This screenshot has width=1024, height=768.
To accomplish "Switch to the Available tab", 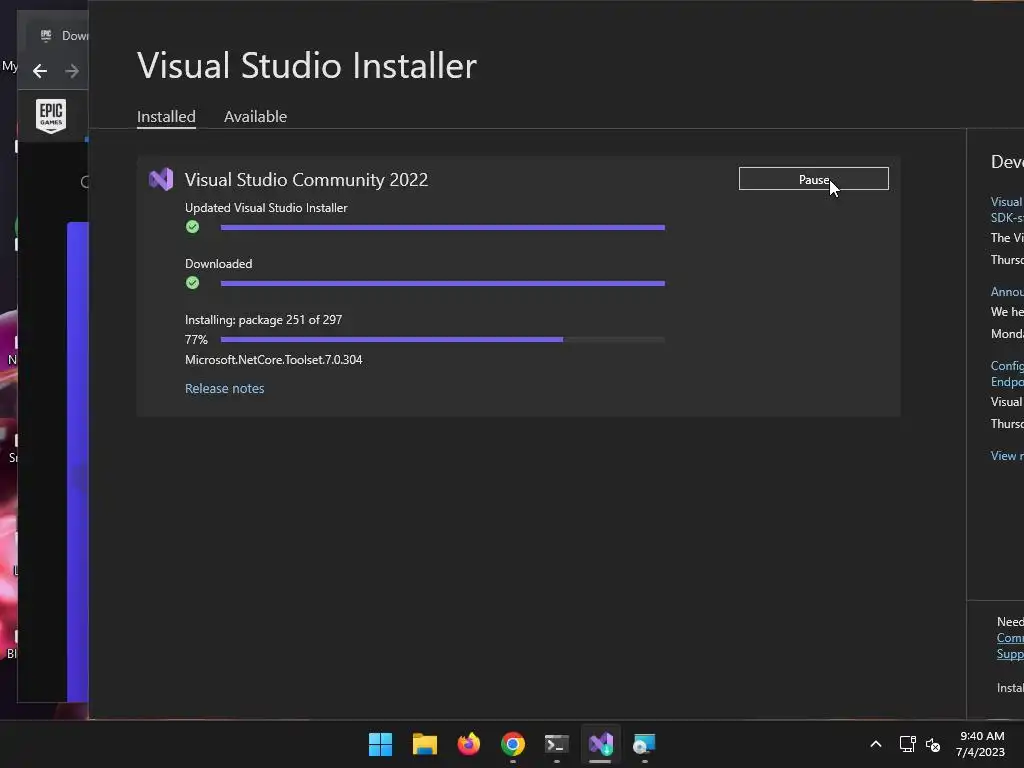I will tap(255, 117).
